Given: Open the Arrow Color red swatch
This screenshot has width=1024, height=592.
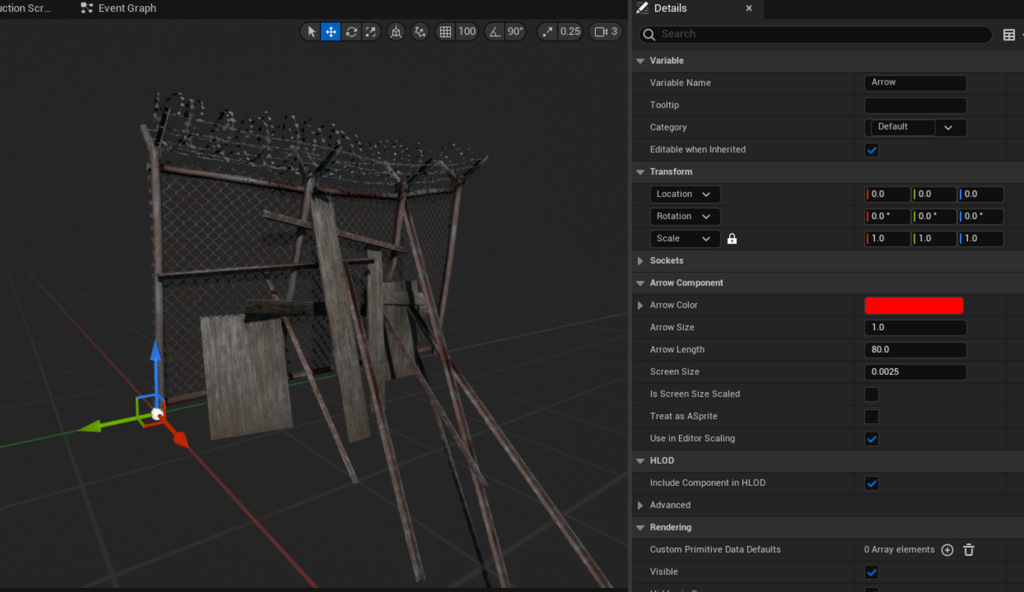Looking at the screenshot, I should pos(913,306).
